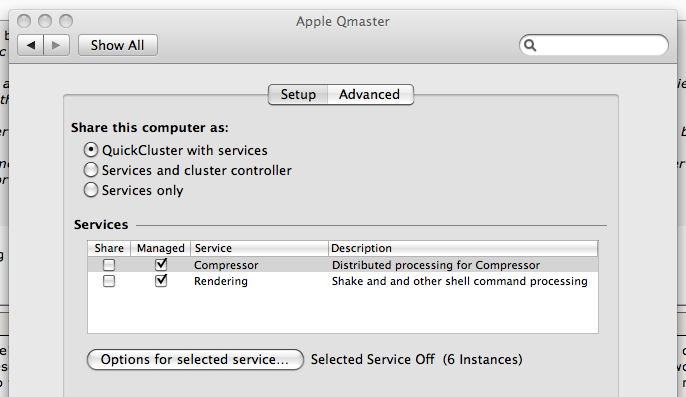Click the Description column header
686x397 pixels.
point(463,248)
